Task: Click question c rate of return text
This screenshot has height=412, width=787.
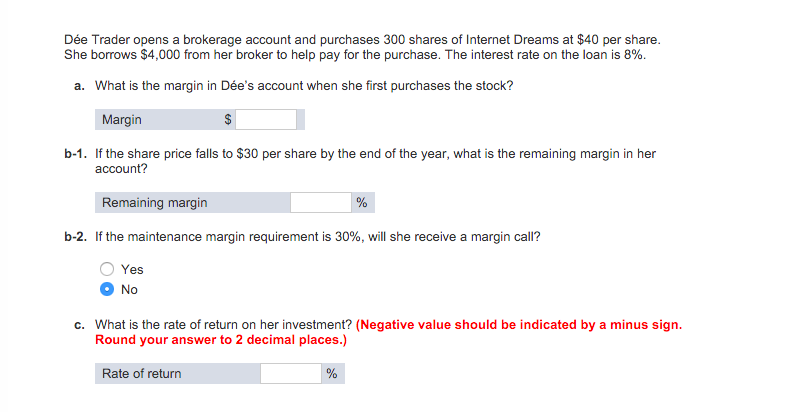Action: [223, 325]
